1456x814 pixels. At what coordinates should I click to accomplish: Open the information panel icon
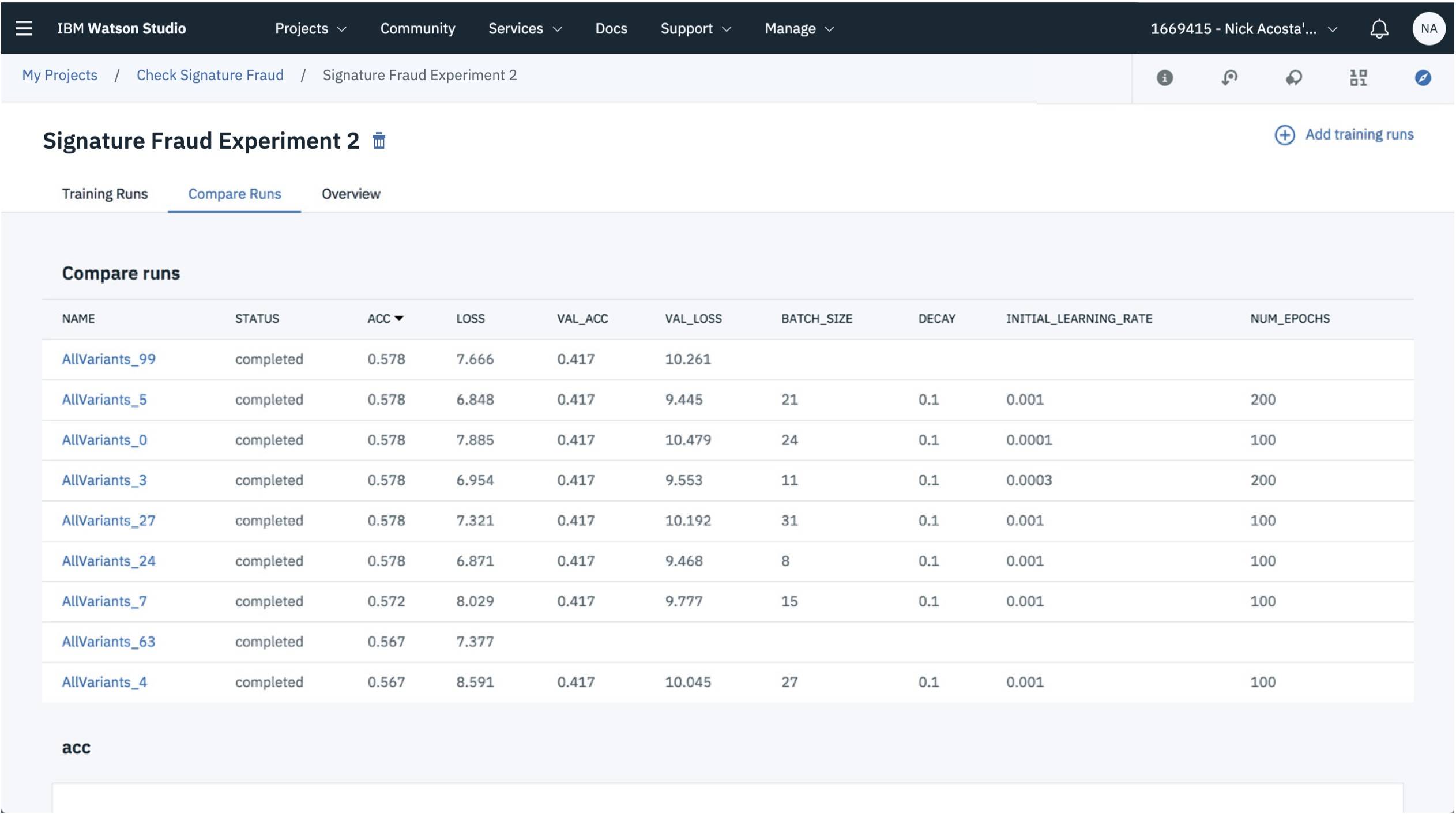[1164, 77]
